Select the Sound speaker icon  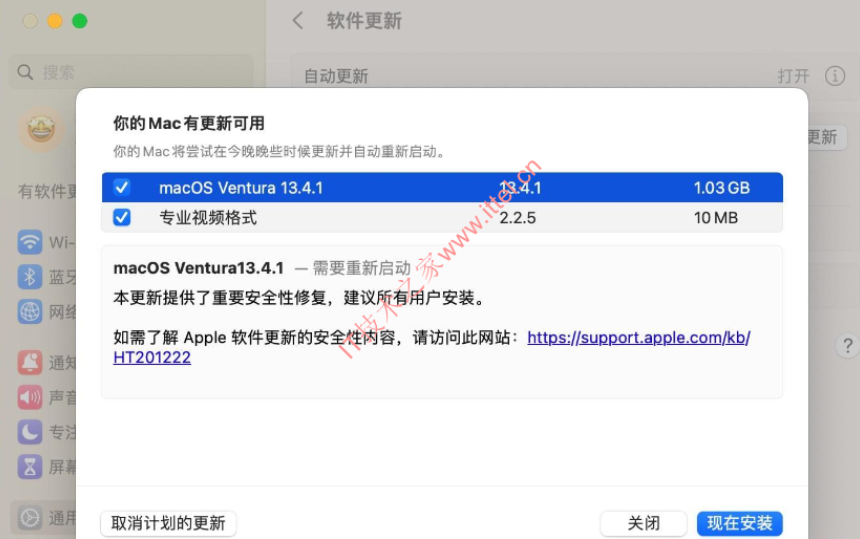click(x=30, y=397)
